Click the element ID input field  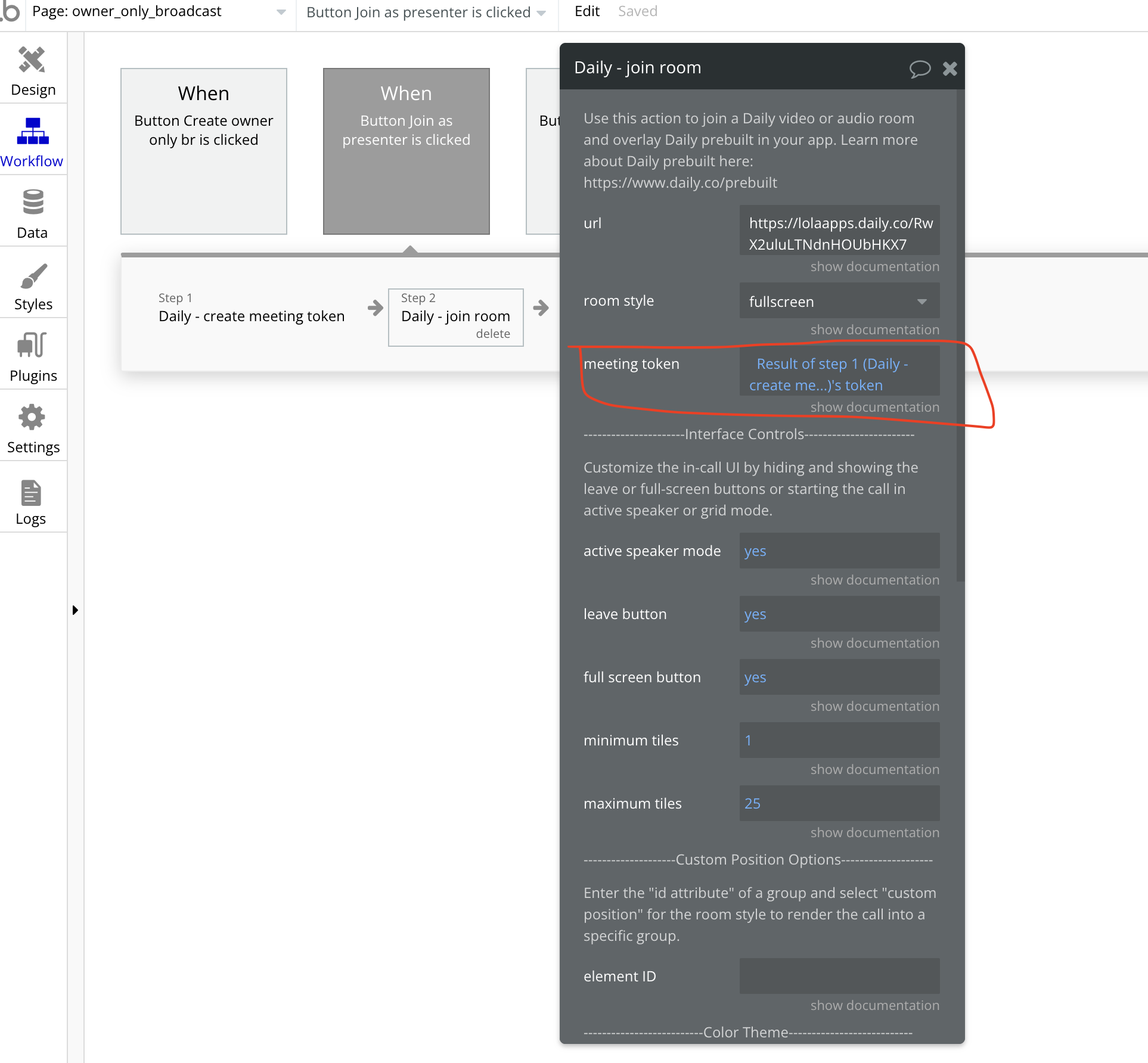839,976
